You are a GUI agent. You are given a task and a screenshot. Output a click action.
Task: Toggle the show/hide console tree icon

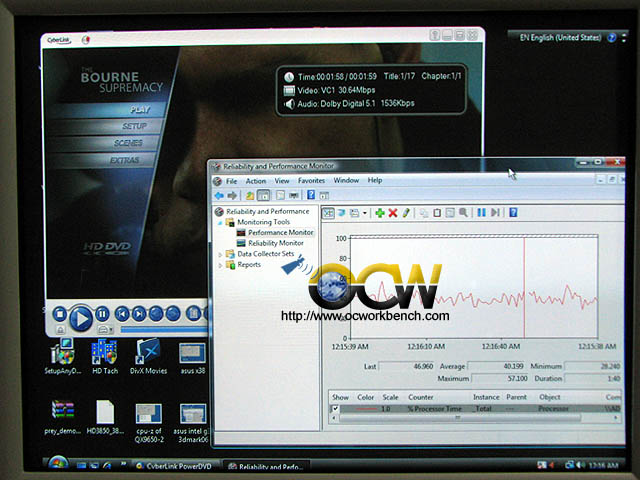[x=264, y=195]
